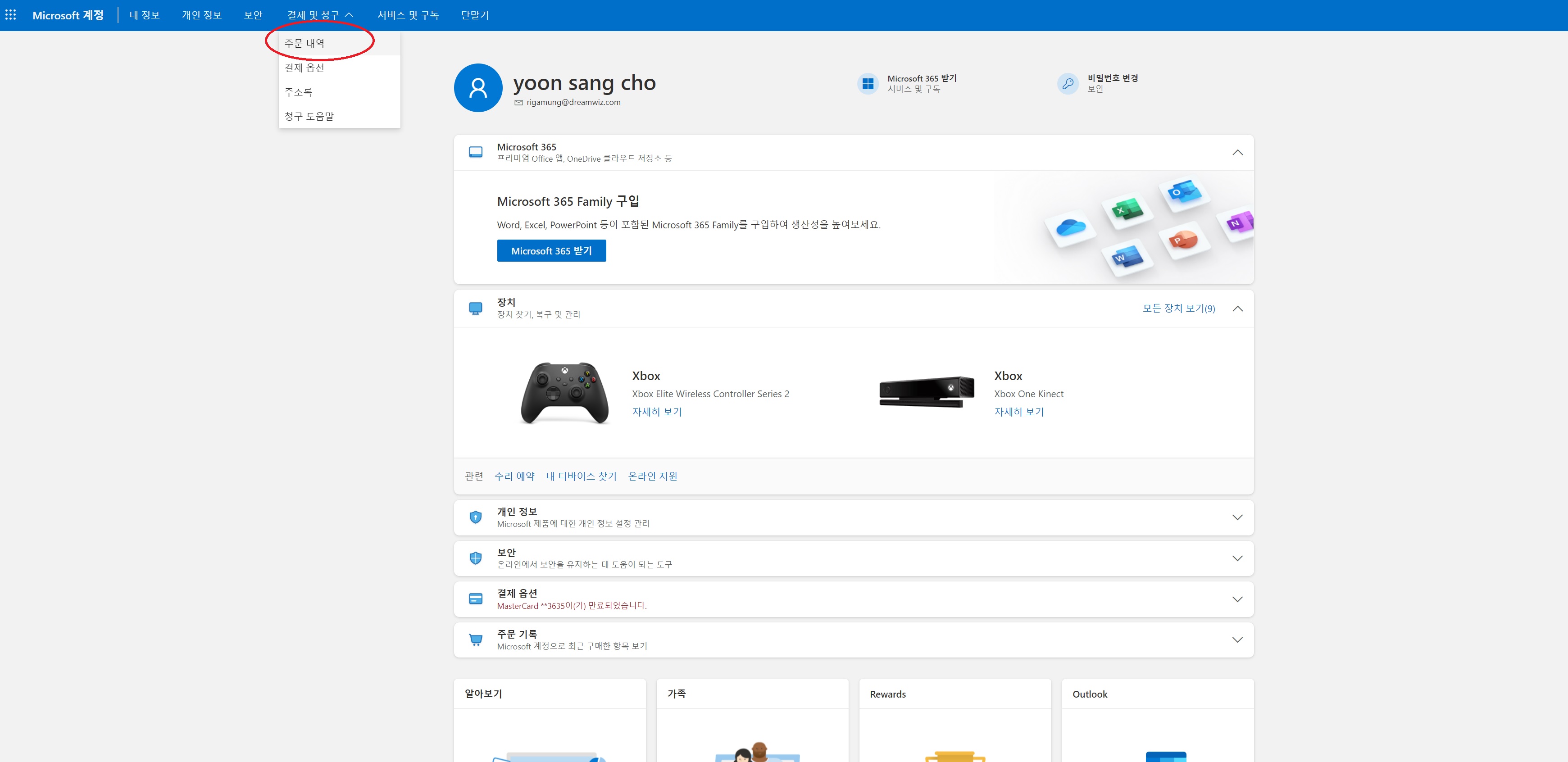This screenshot has height=762, width=1568.
Task: Open the 내 디바이스 찾기 link
Action: tap(582, 476)
